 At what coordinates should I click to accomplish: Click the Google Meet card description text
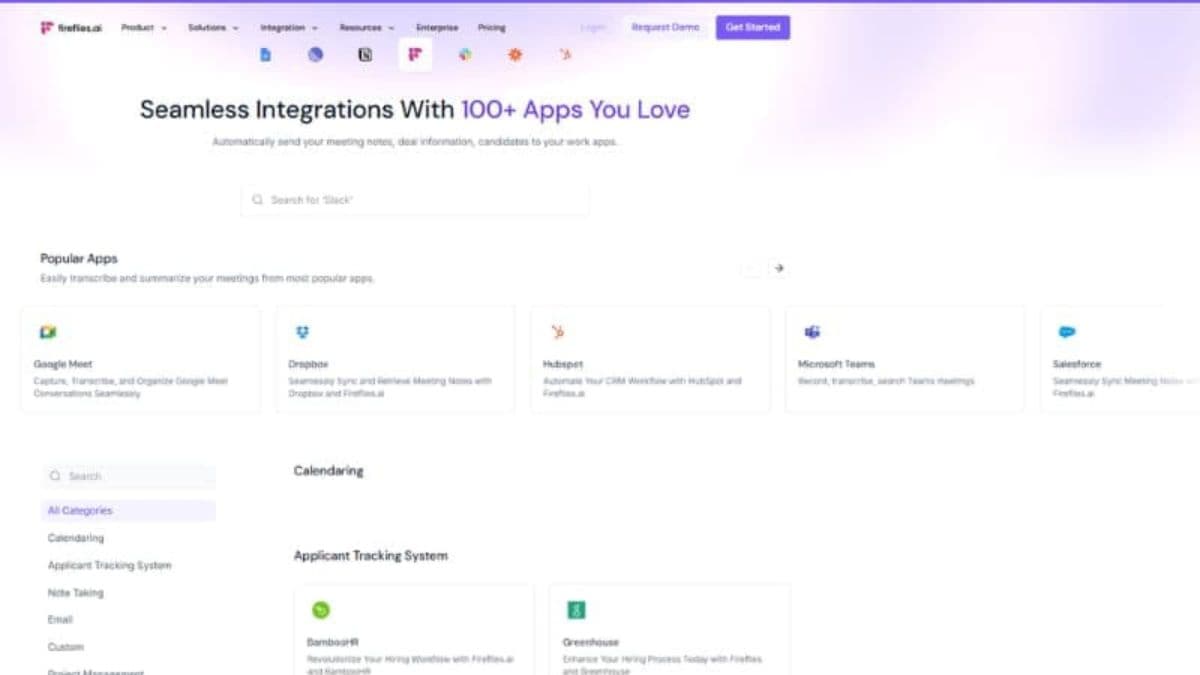click(131, 387)
